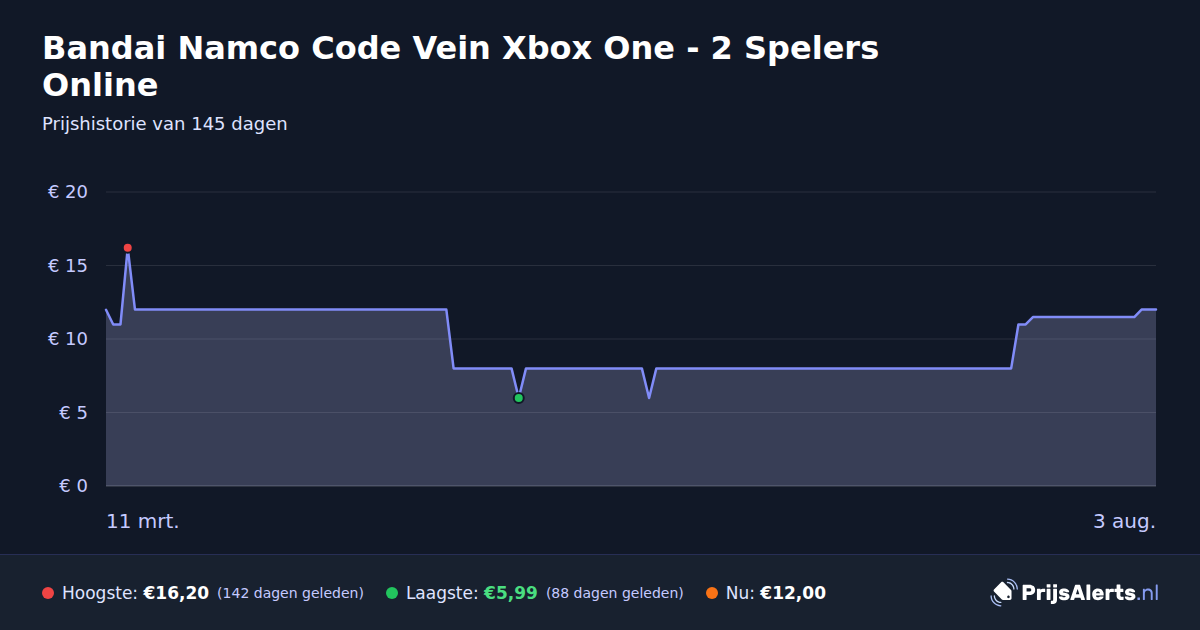This screenshot has width=1200, height=630.
Task: Click the red Hoogste legend dot
Action: [x=48, y=593]
